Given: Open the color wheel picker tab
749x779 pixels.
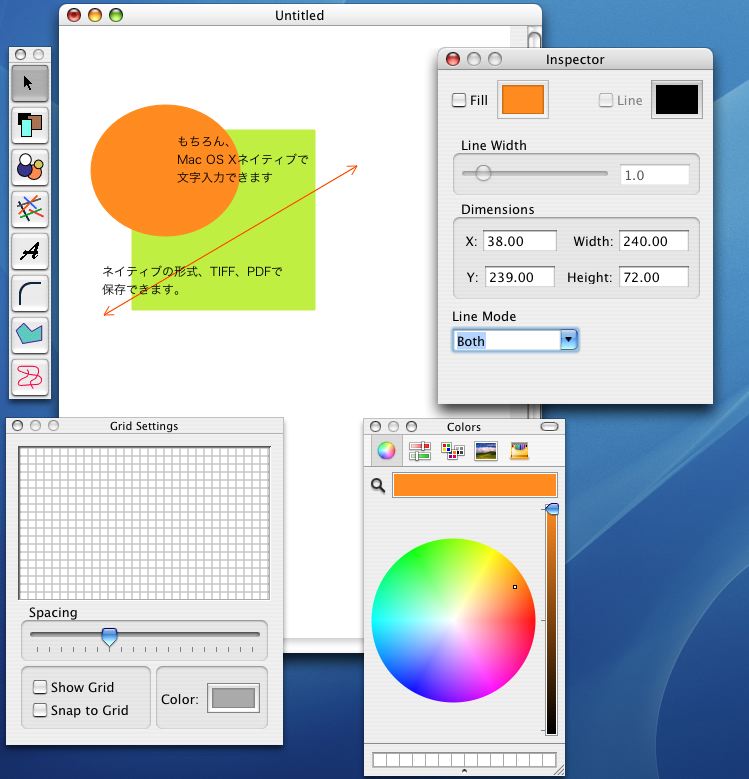Looking at the screenshot, I should 386,451.
